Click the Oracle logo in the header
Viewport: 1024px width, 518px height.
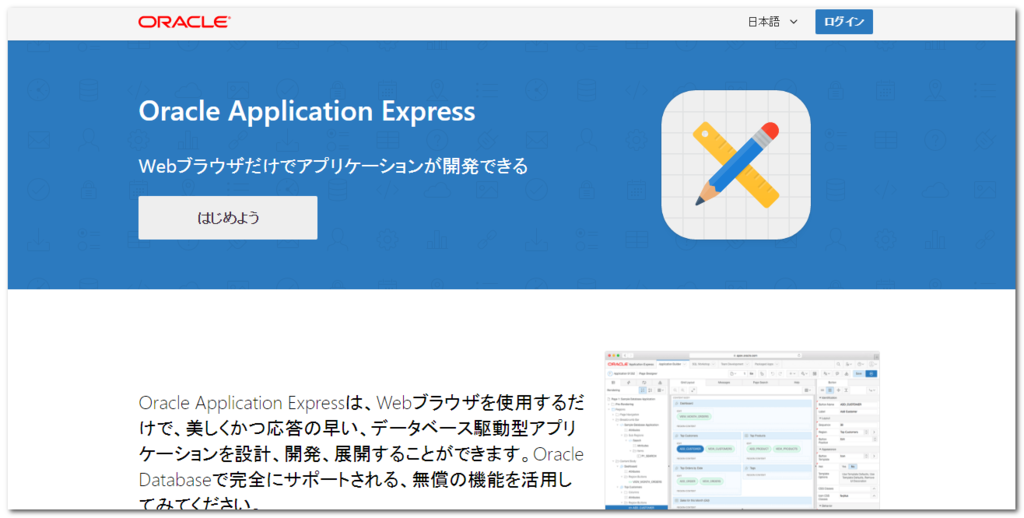click(x=184, y=22)
